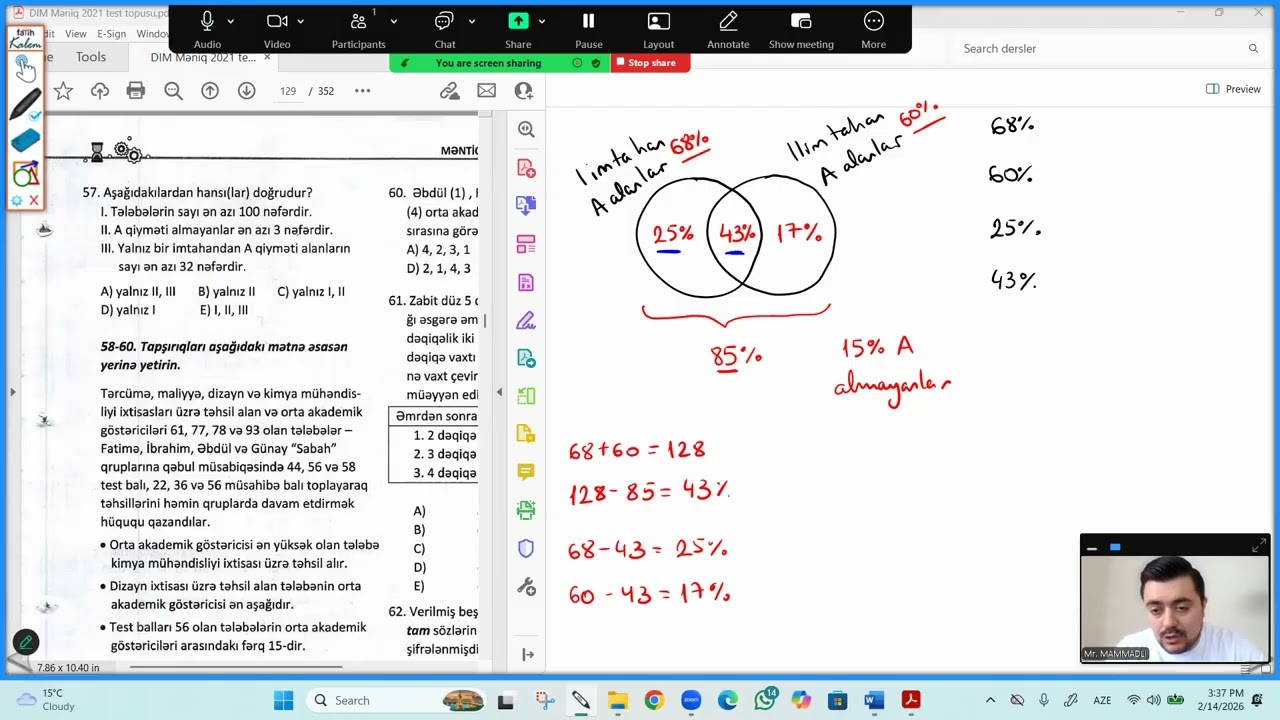The image size is (1280, 720).
Task: Click the floating edit pen circle icon
Action: click(26, 643)
